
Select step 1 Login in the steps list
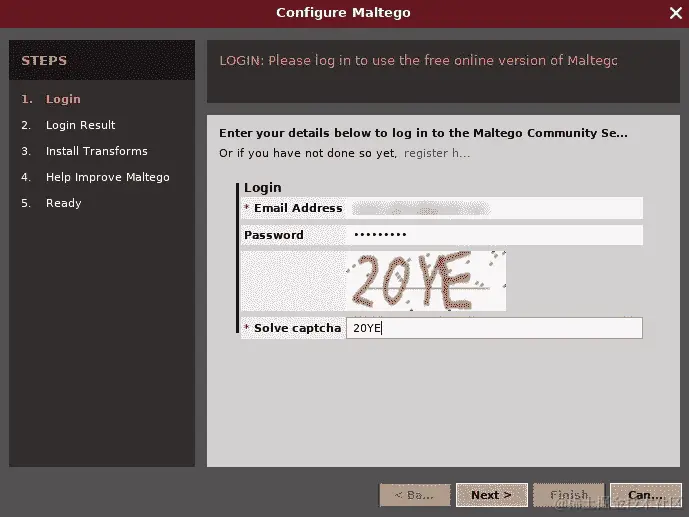(x=51, y=99)
